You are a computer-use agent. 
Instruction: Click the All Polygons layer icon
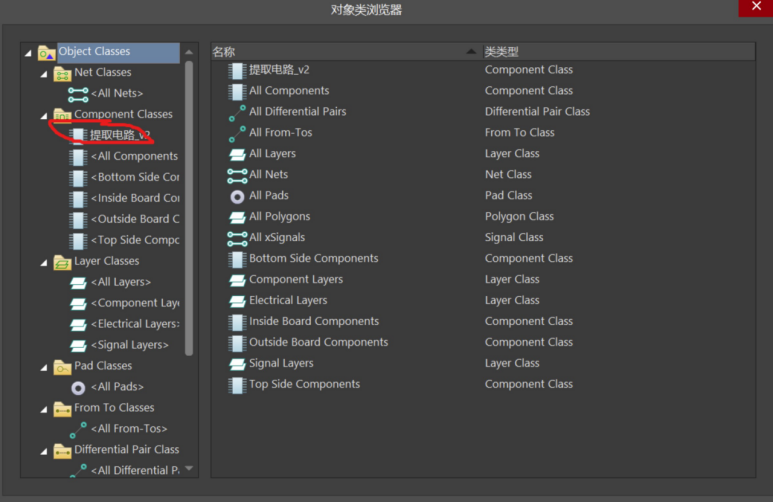(237, 217)
